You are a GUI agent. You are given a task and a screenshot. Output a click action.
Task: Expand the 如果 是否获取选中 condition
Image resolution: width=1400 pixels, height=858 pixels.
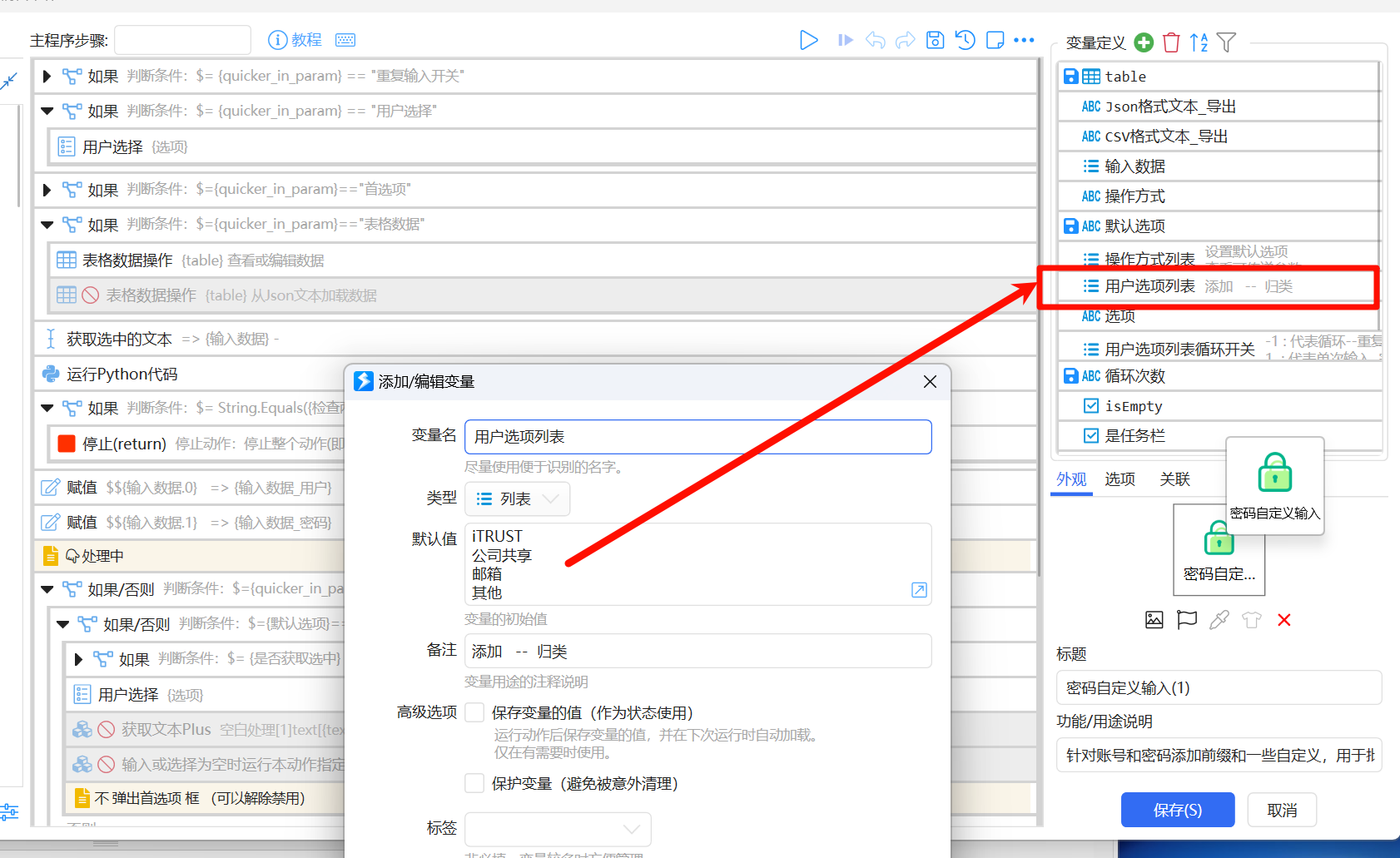pyautogui.click(x=79, y=659)
